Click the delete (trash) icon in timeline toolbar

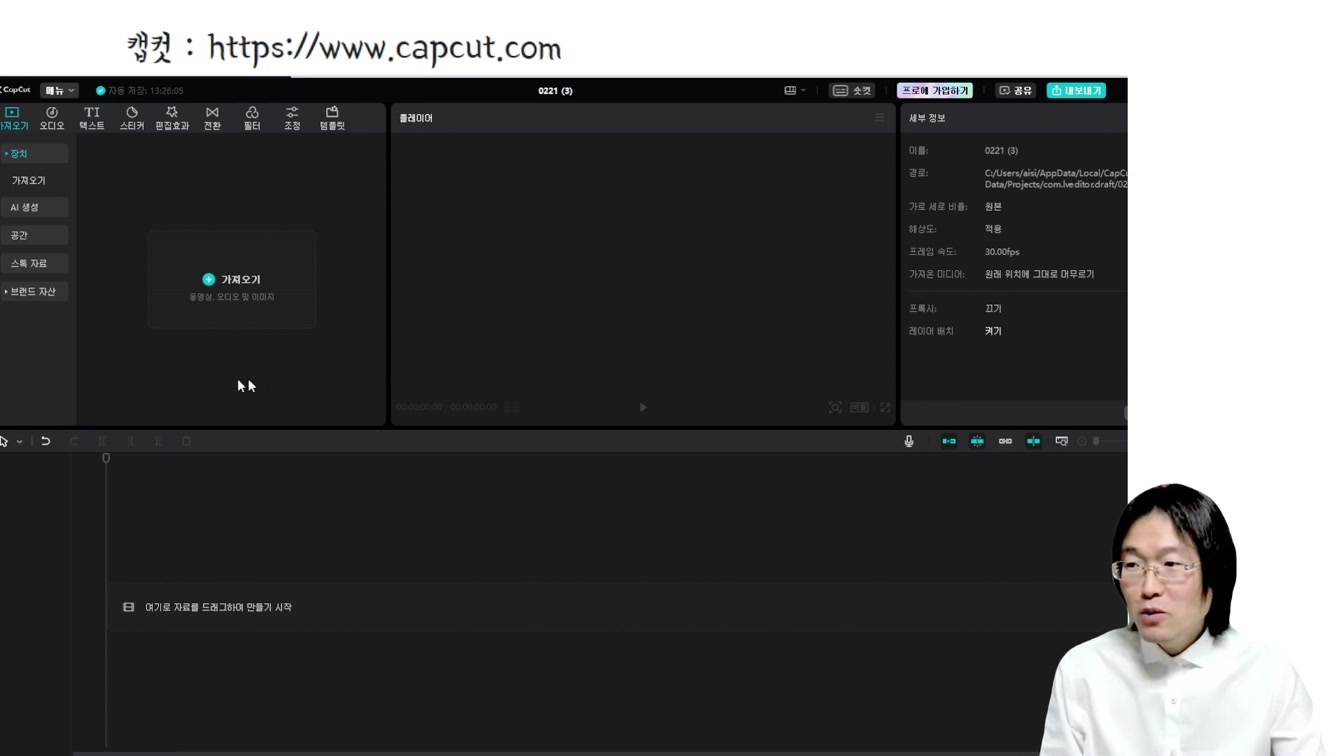186,441
